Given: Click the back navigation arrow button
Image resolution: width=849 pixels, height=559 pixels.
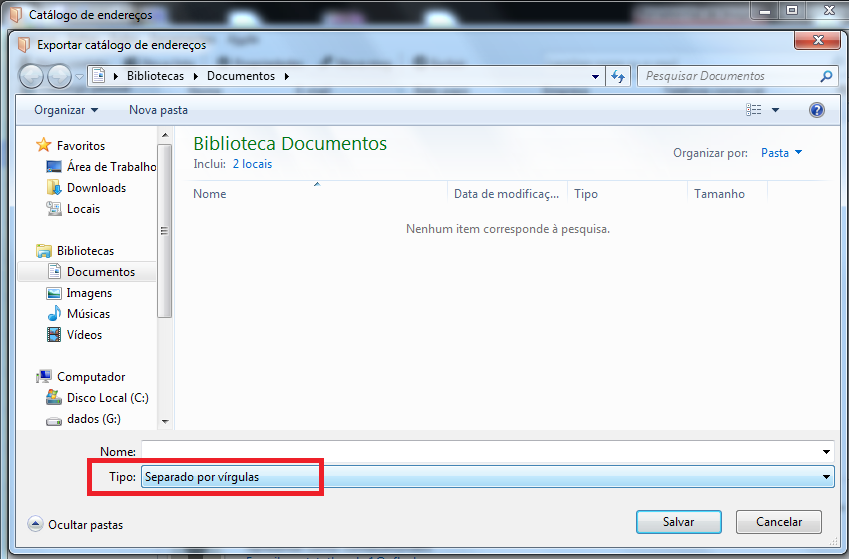Looking at the screenshot, I should (x=31, y=76).
